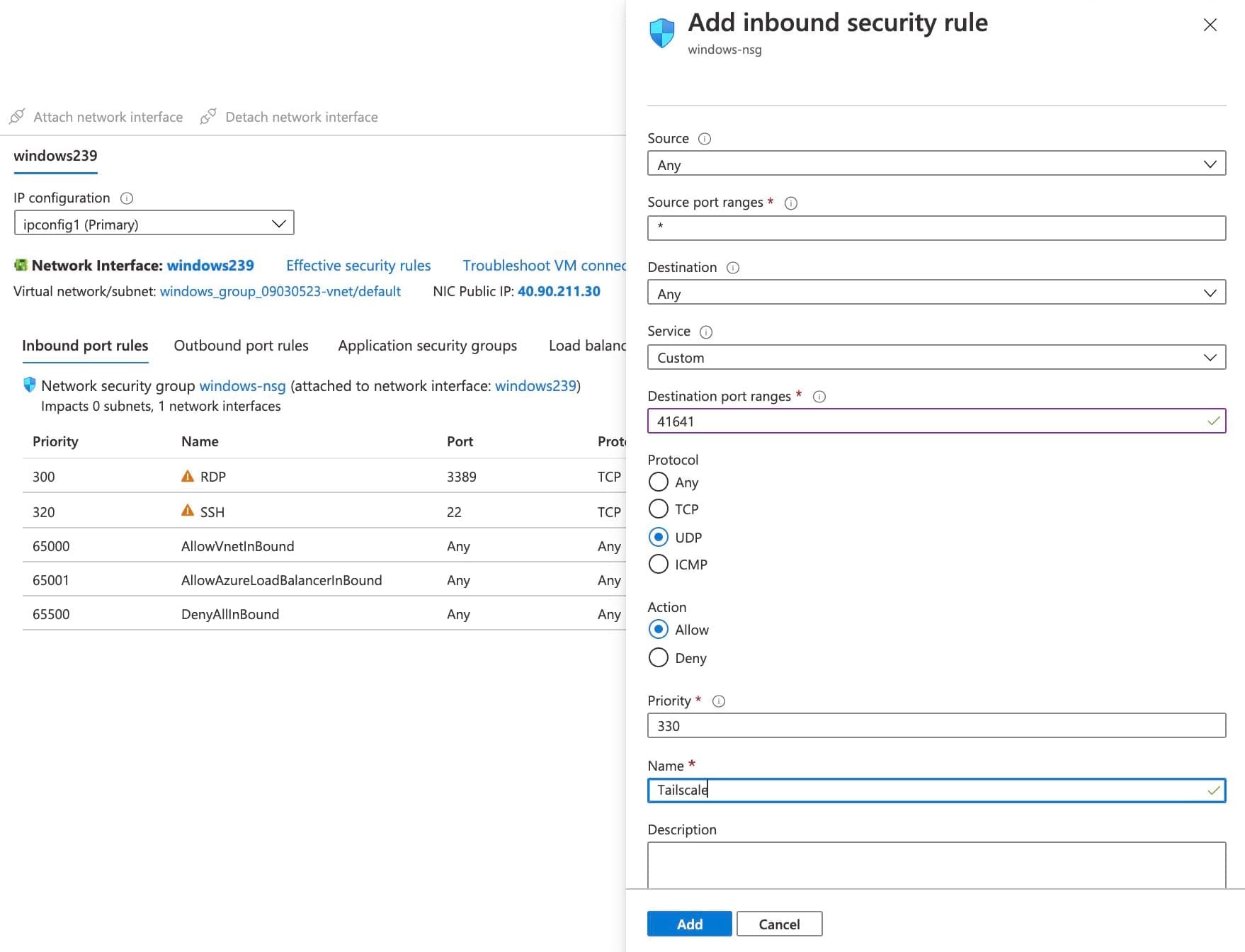Image resolution: width=1245 pixels, height=952 pixels.
Task: Click the Add button to create the rule
Action: (688, 924)
